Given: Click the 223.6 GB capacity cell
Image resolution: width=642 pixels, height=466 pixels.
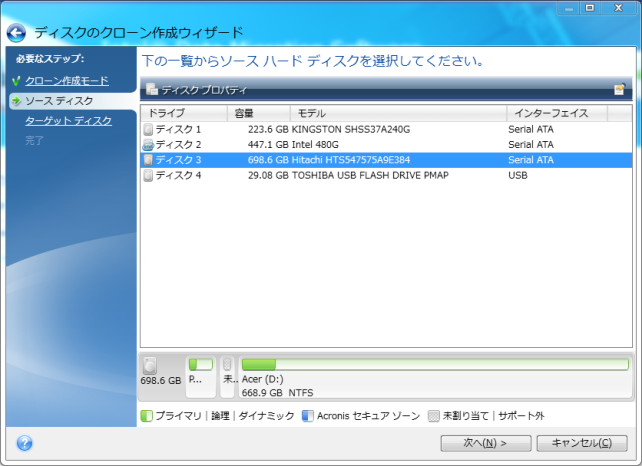Looking at the screenshot, I should pyautogui.click(x=268, y=129).
